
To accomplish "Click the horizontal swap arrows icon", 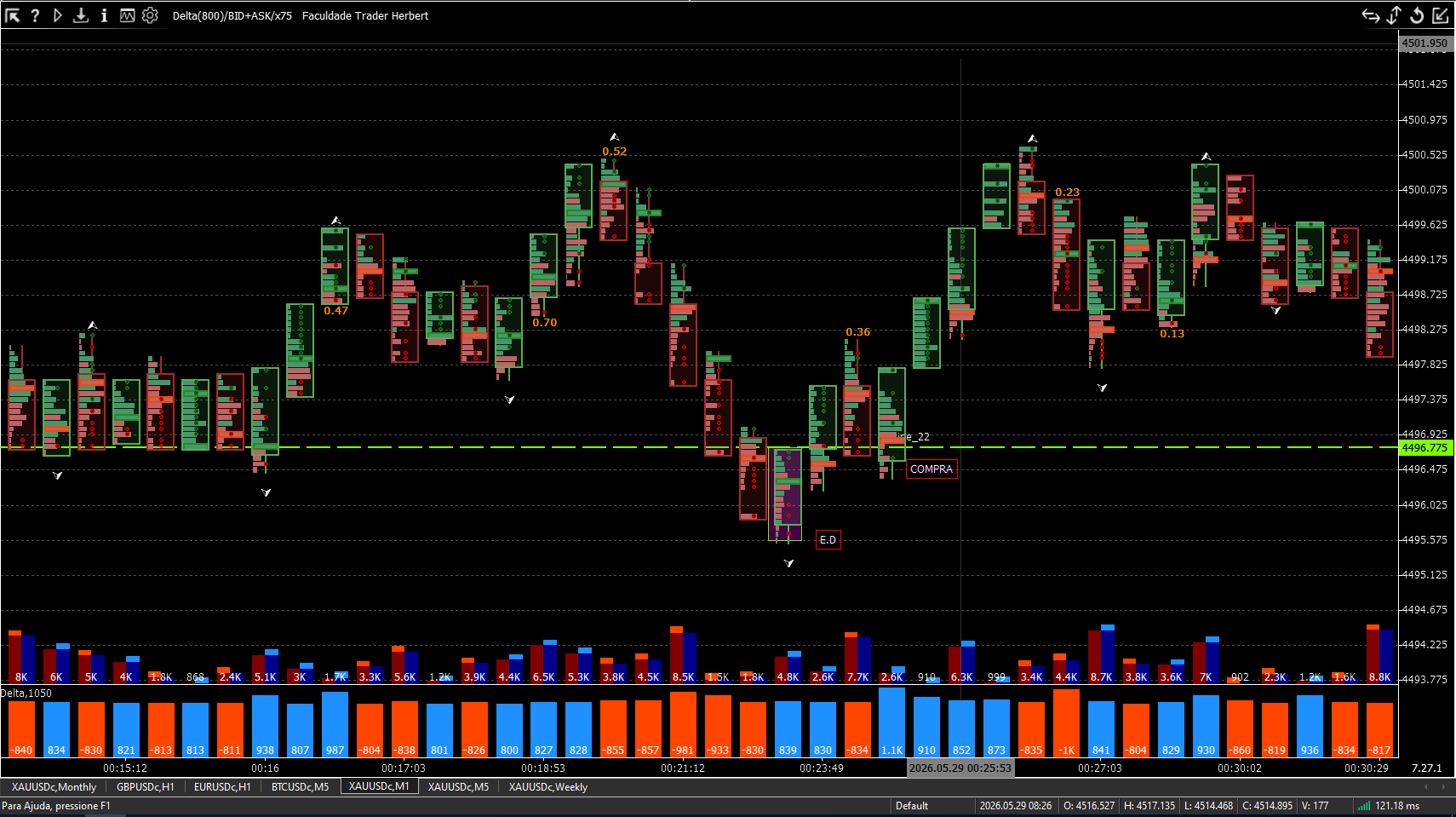I will pos(1371,15).
